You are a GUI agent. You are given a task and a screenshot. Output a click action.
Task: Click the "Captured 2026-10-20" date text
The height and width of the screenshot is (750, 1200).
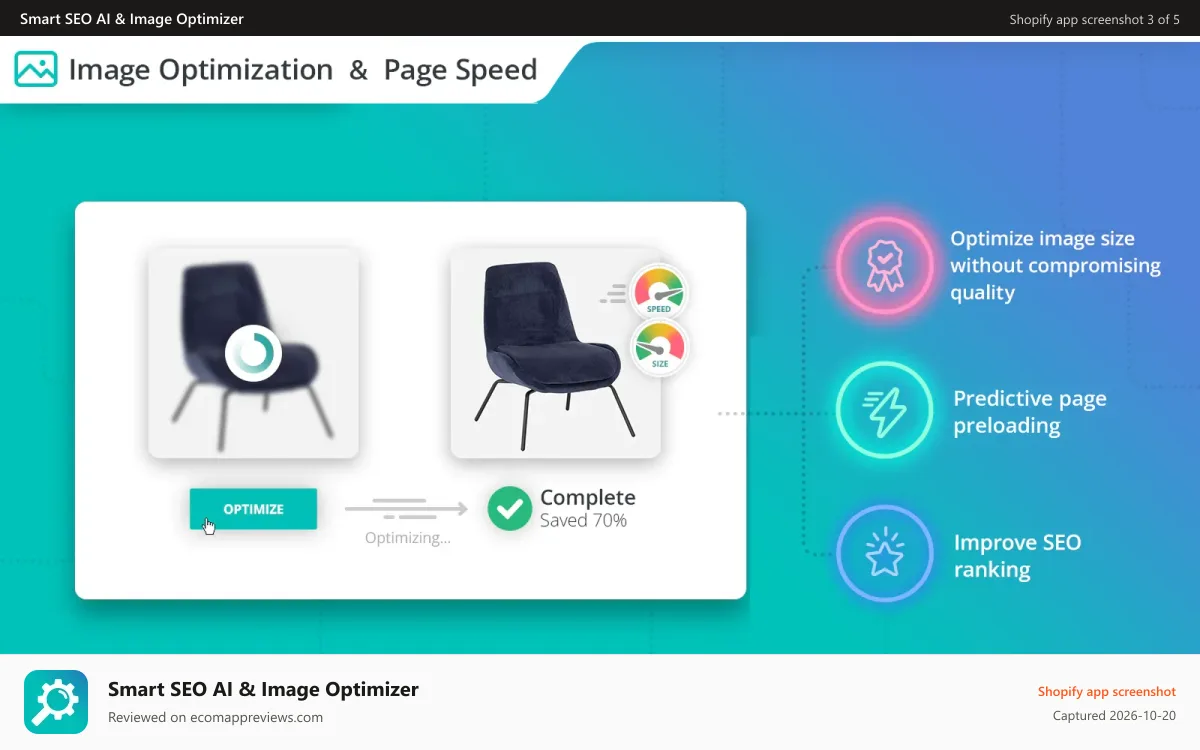1114,716
